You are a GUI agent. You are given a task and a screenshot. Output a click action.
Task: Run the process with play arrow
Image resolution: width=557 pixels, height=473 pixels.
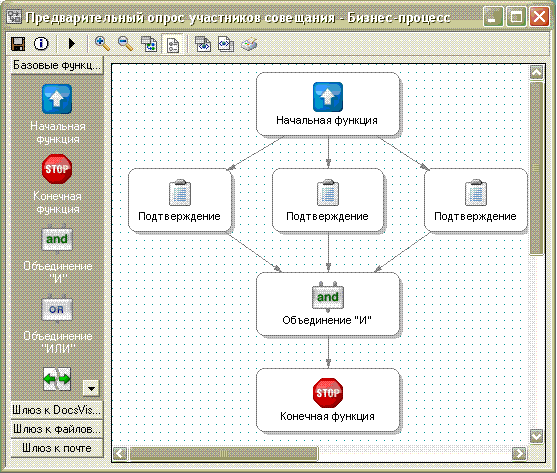coord(71,44)
